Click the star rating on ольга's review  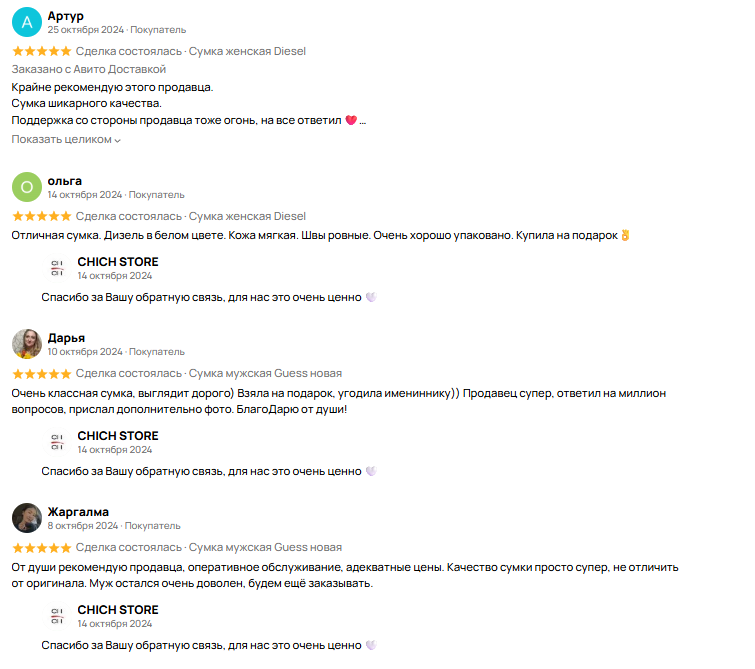(41, 216)
